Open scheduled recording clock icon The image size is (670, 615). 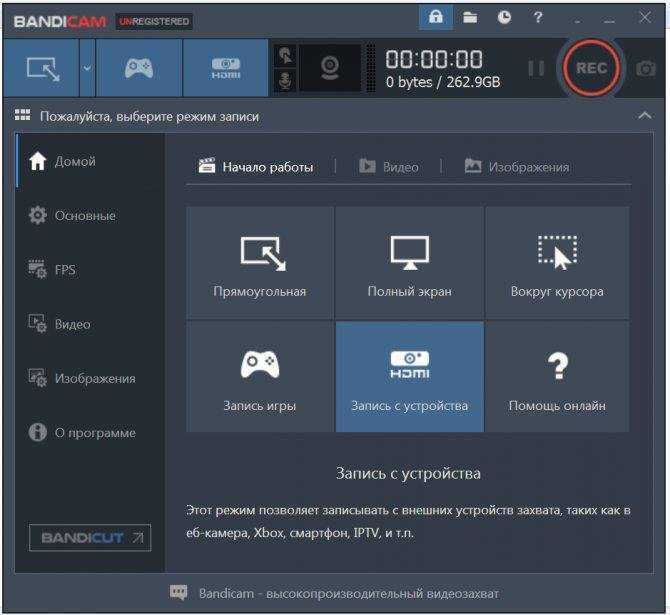505,18
